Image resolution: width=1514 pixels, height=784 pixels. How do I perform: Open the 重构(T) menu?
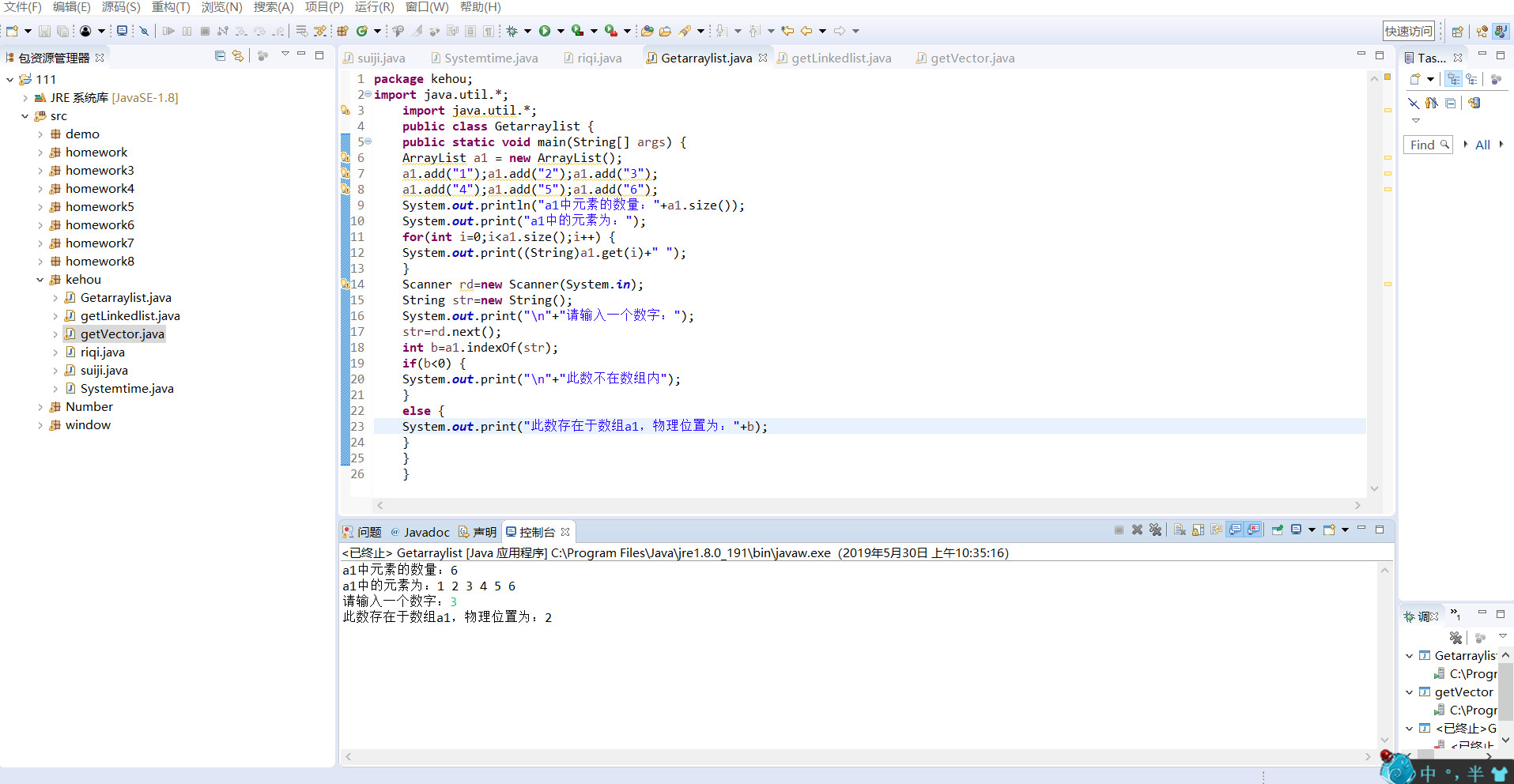click(x=171, y=7)
